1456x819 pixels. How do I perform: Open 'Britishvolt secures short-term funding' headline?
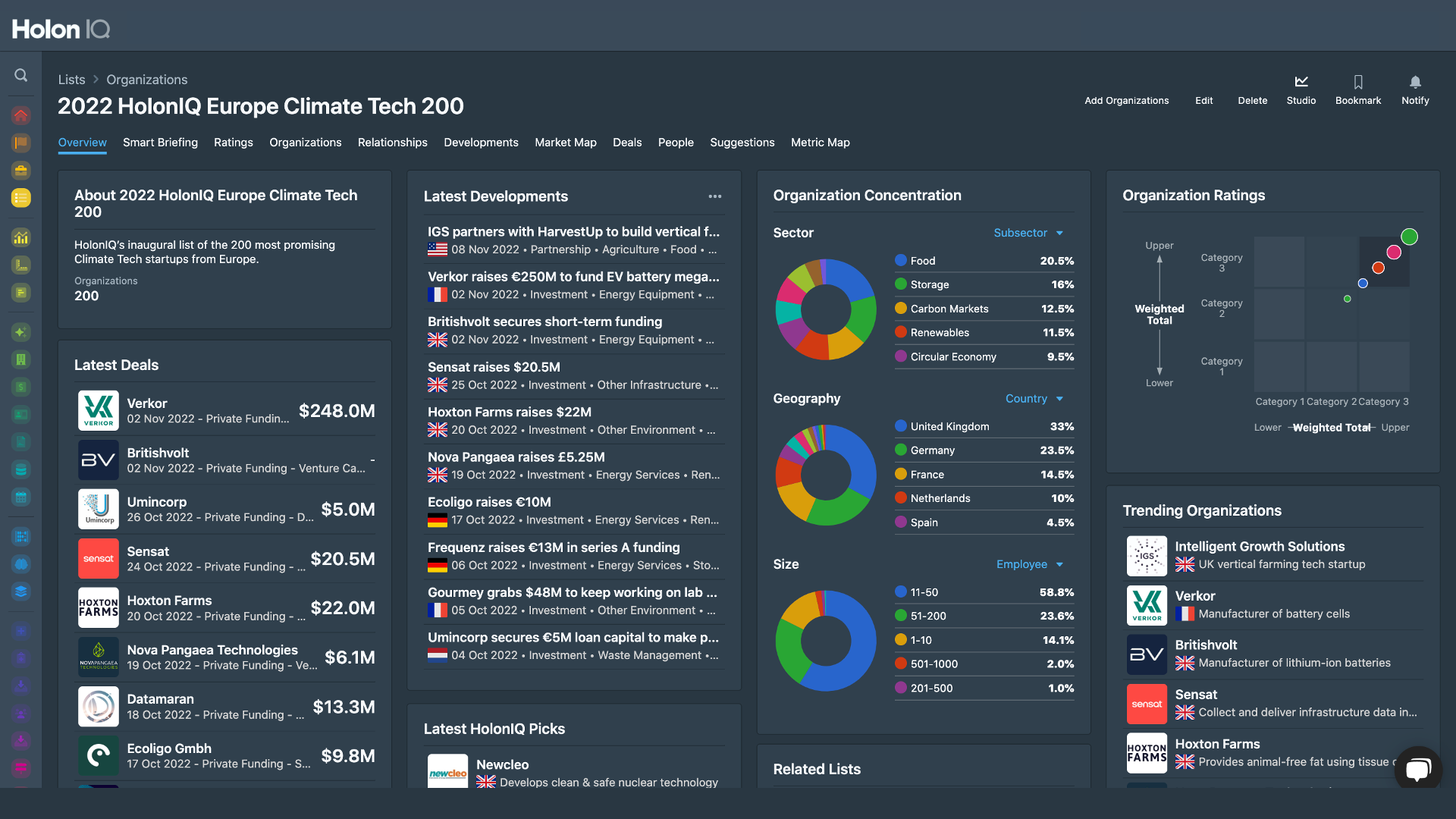[x=544, y=322]
